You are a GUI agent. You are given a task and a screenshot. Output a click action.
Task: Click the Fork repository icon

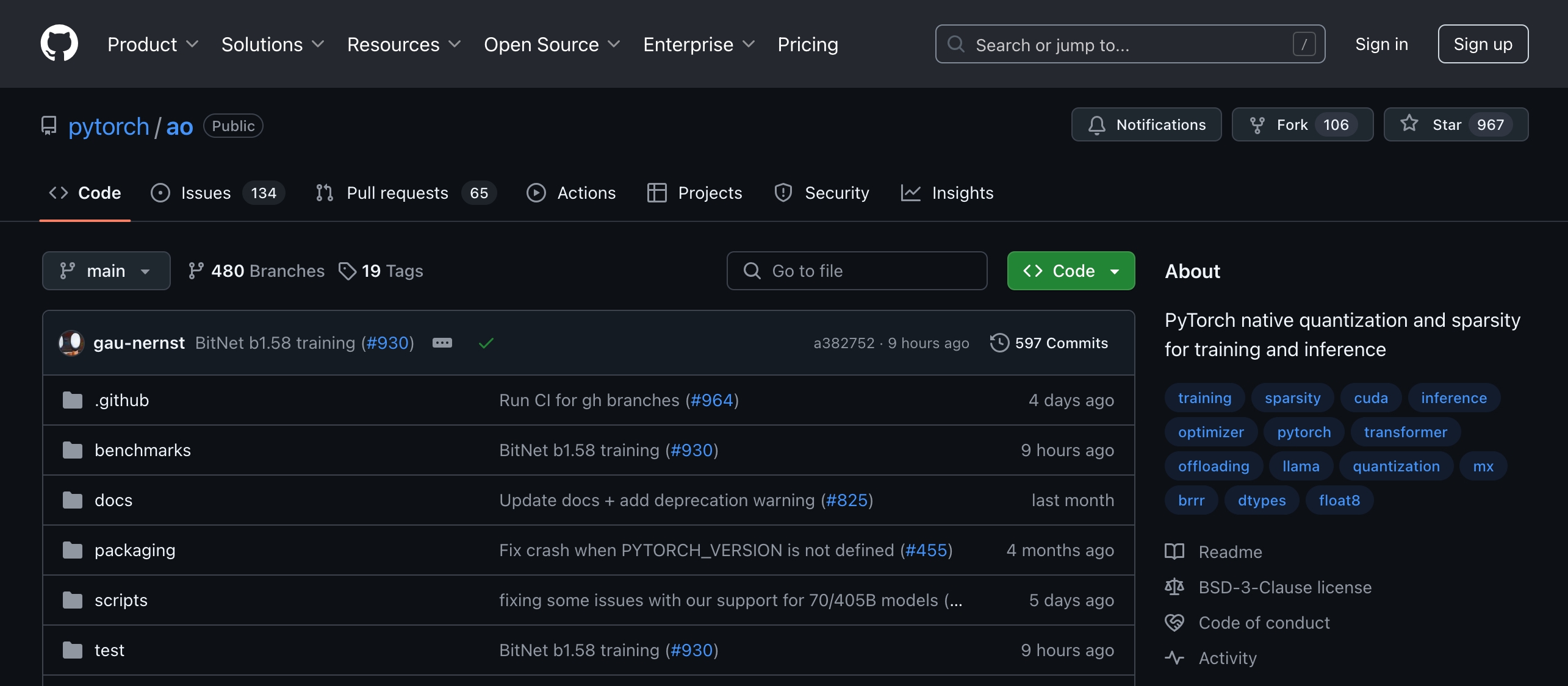[1257, 125]
